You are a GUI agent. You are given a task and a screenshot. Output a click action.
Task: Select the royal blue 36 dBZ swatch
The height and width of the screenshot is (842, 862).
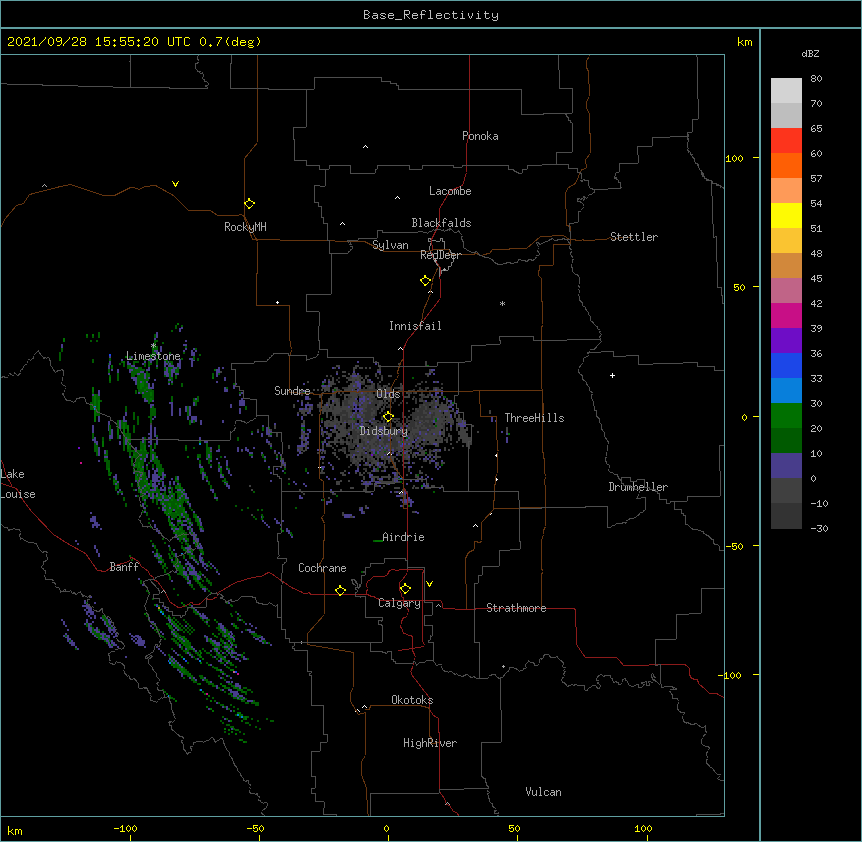pyautogui.click(x=786, y=365)
